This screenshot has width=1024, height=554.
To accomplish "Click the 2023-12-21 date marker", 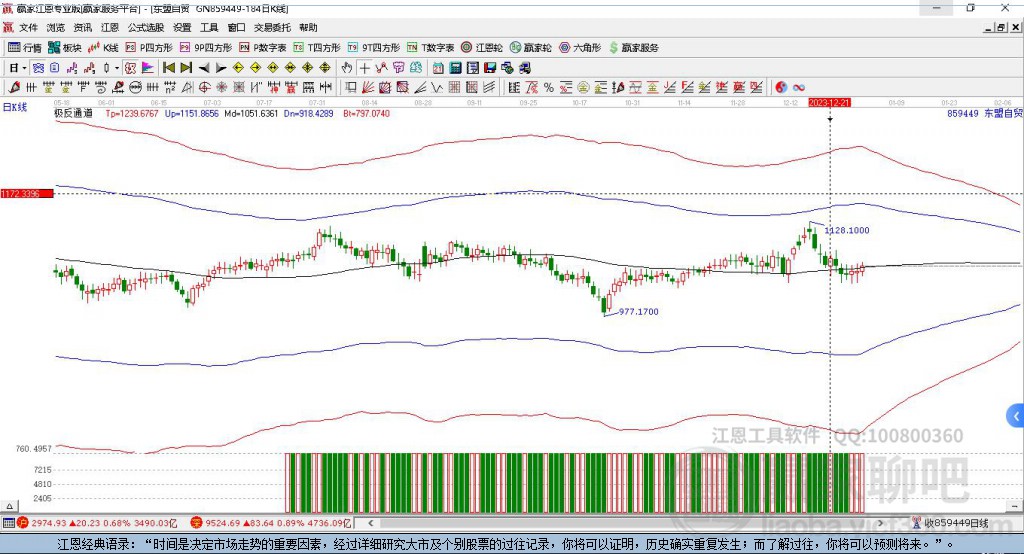I will coord(830,103).
